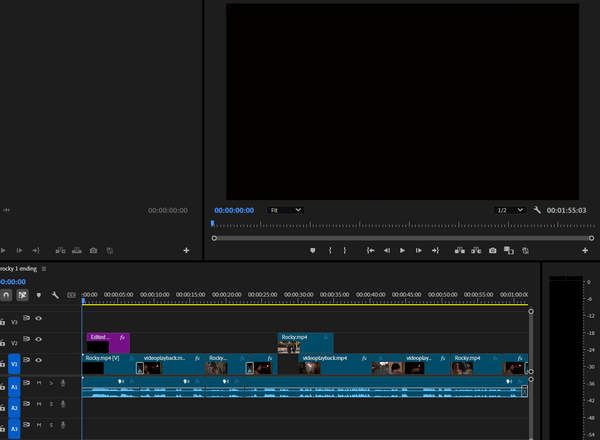Viewport: 600px width, 440px height.
Task: Open the 1/2 playback resolution dropdown
Action: pos(510,210)
